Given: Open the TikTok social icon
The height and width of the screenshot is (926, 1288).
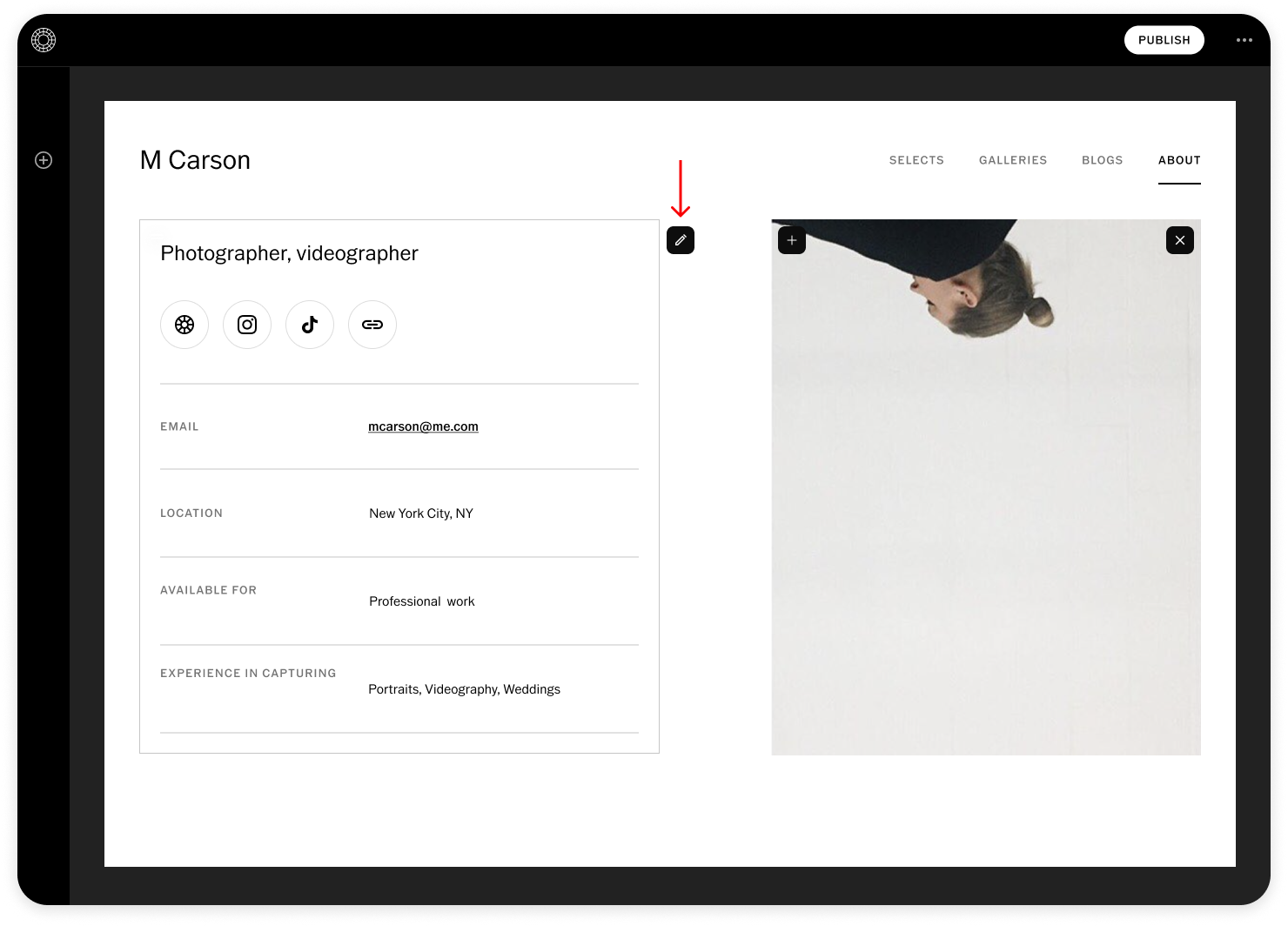Looking at the screenshot, I should (x=310, y=325).
